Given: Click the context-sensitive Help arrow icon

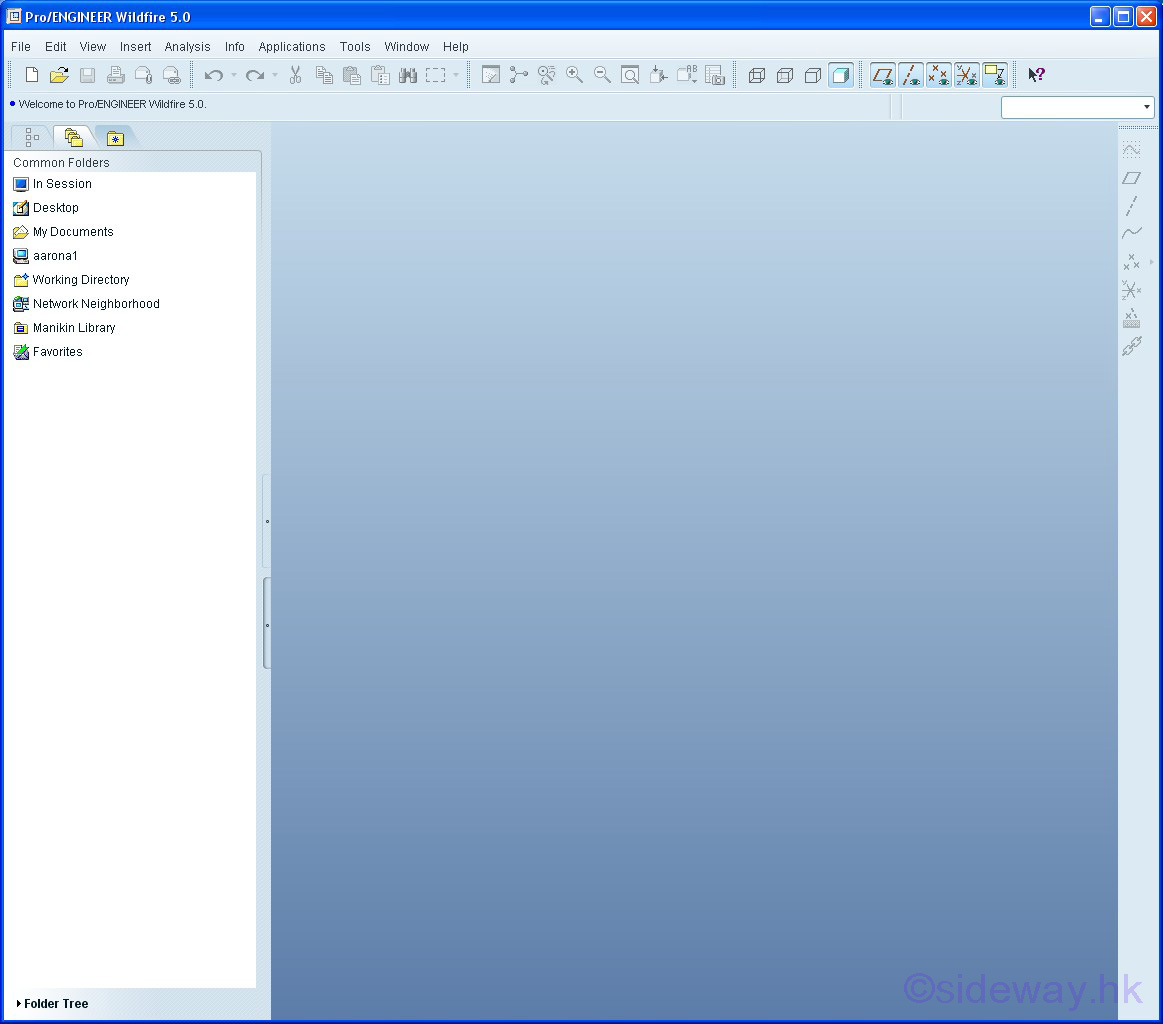Looking at the screenshot, I should pyautogui.click(x=1036, y=75).
